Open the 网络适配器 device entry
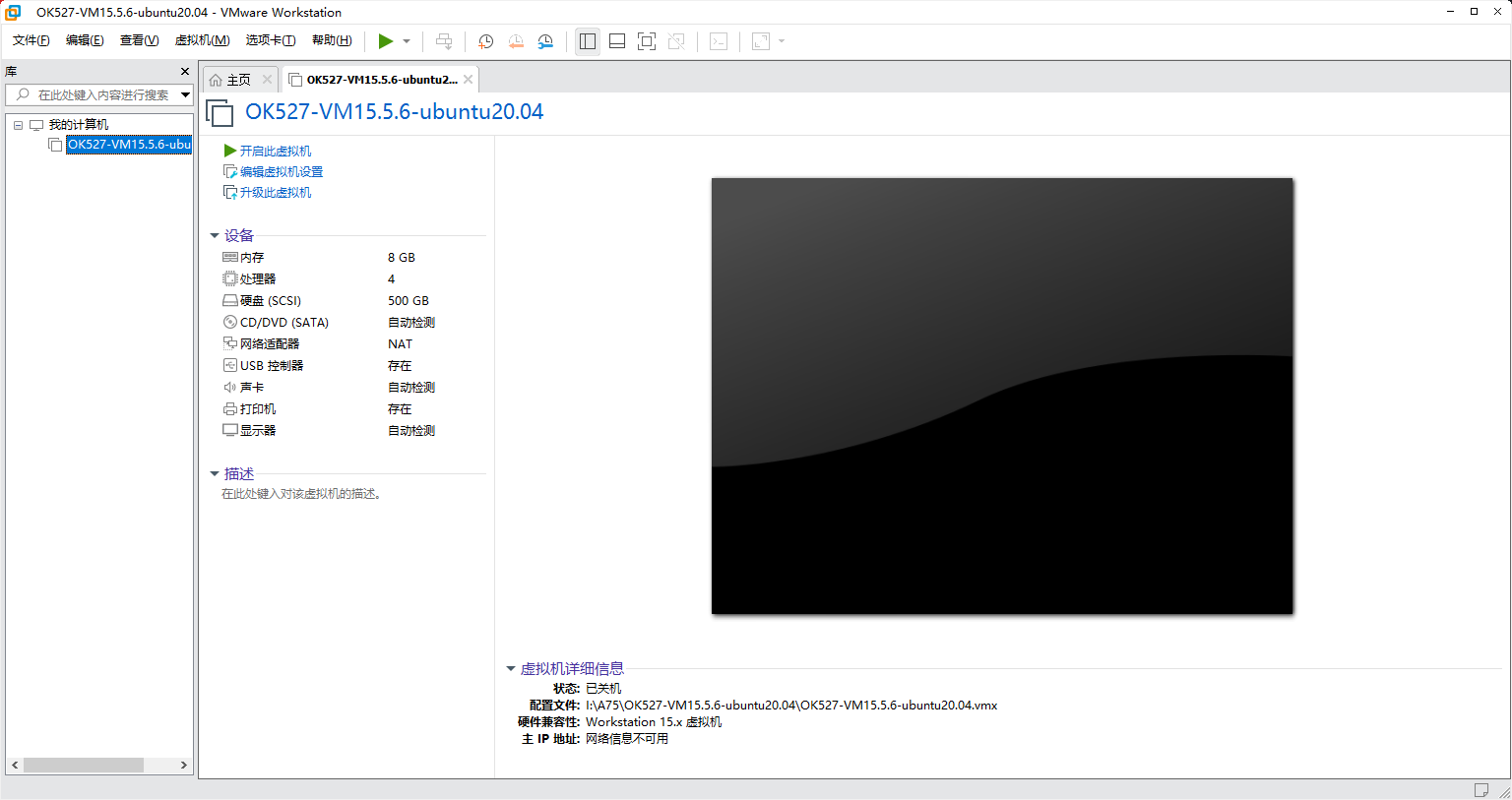The width and height of the screenshot is (1512, 800). coord(269,344)
